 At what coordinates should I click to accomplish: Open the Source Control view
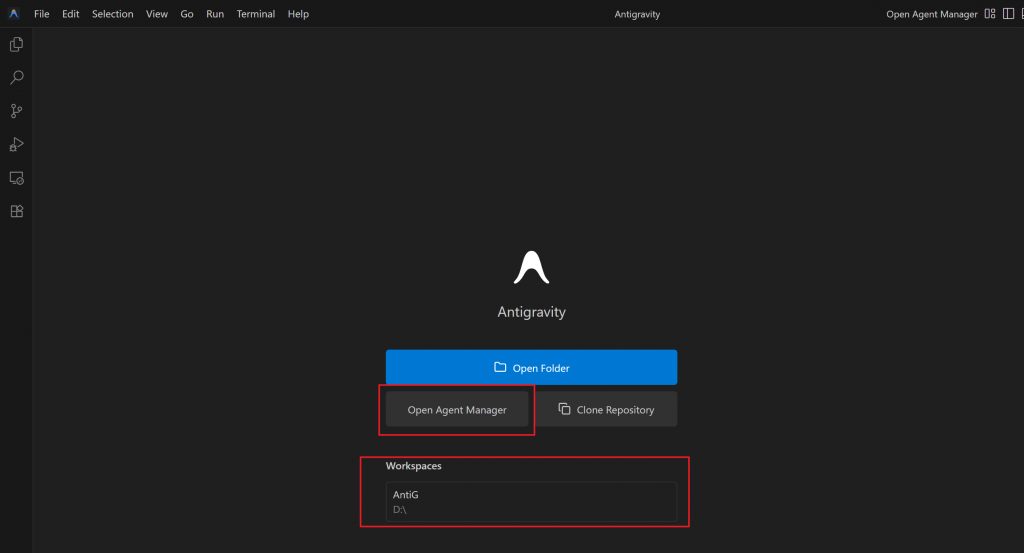coord(16,111)
